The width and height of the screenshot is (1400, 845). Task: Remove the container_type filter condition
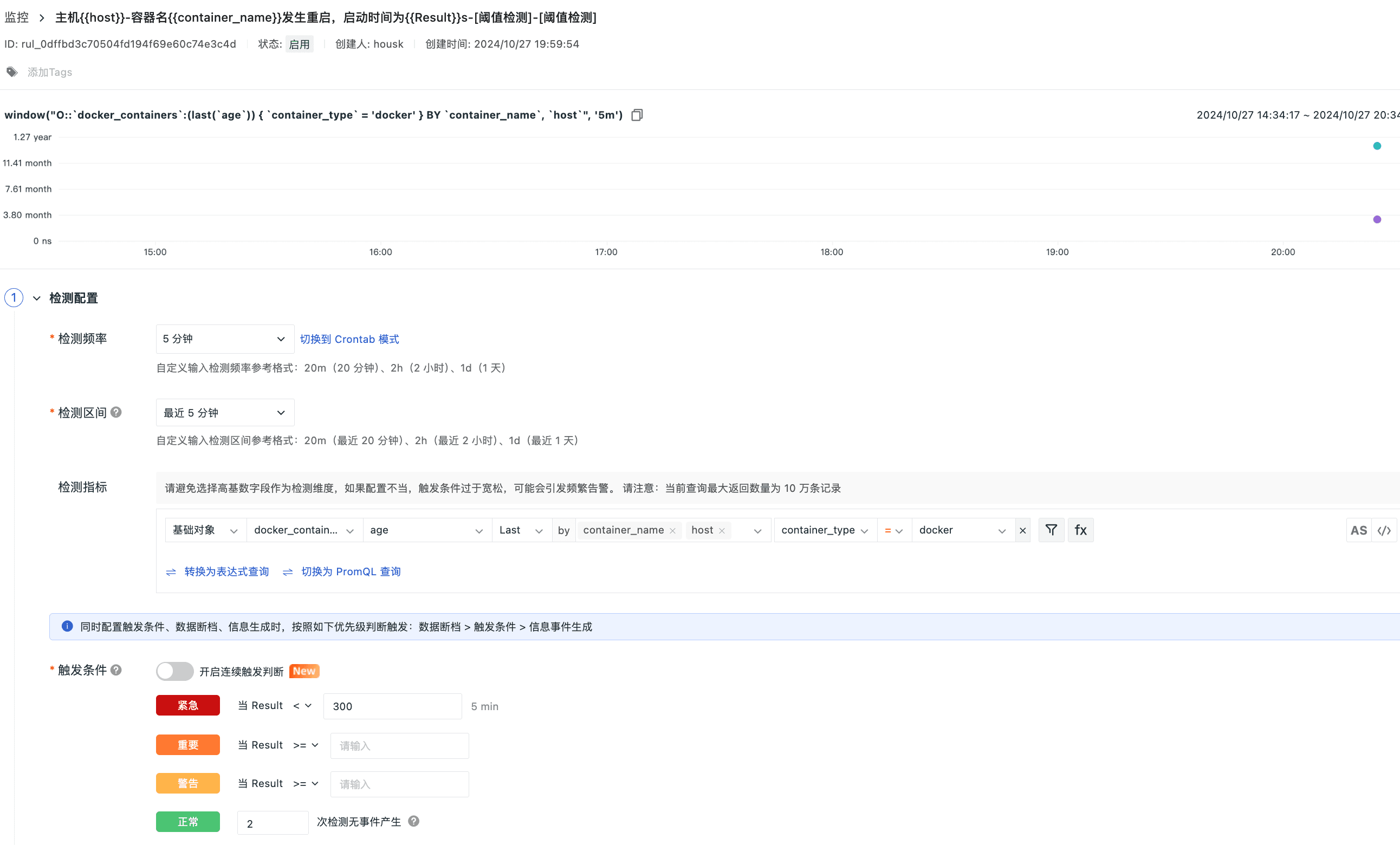(x=1023, y=530)
